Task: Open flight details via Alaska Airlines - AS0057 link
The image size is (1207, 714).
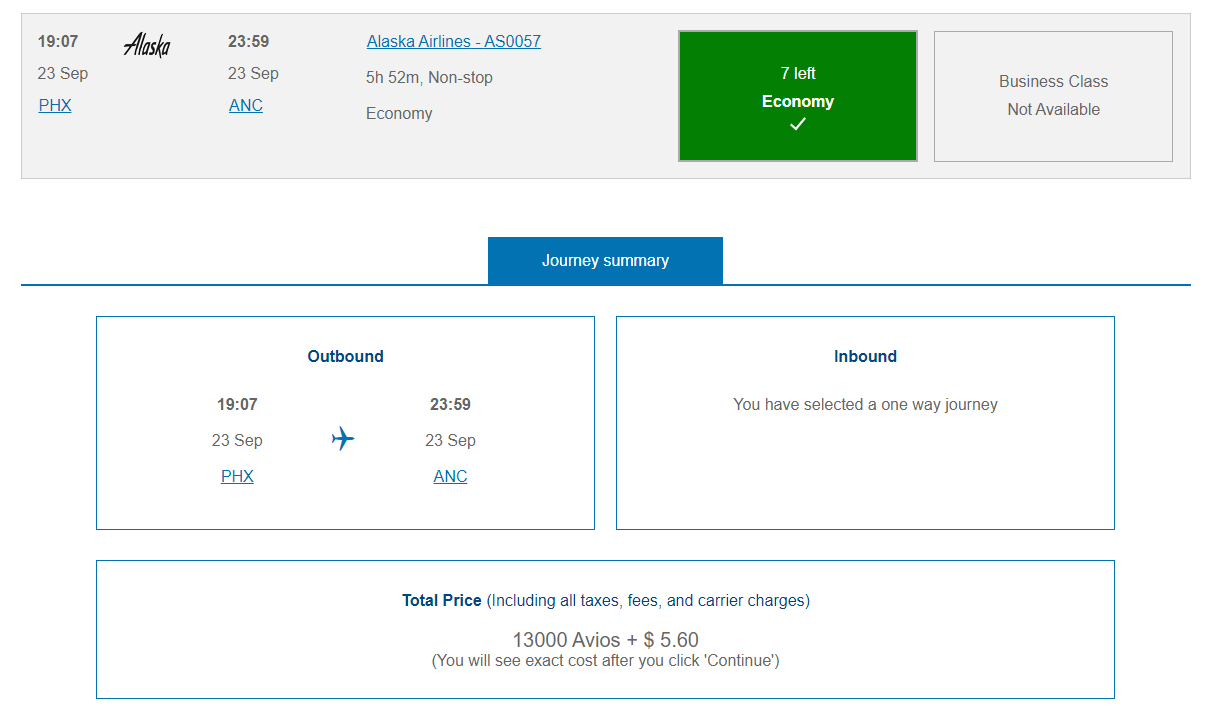Action: click(x=453, y=41)
